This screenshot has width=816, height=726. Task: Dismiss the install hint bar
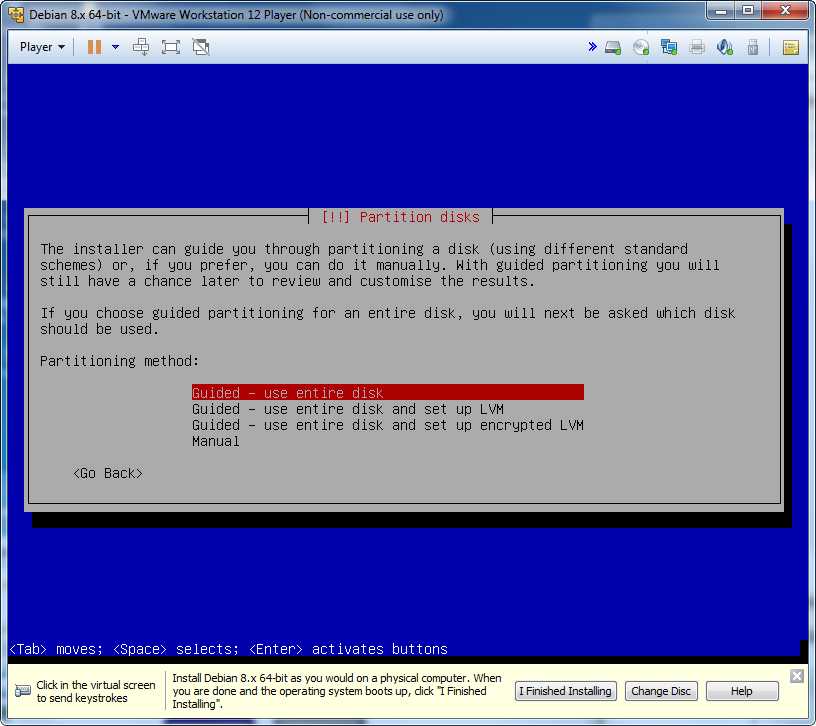pyautogui.click(x=796, y=676)
